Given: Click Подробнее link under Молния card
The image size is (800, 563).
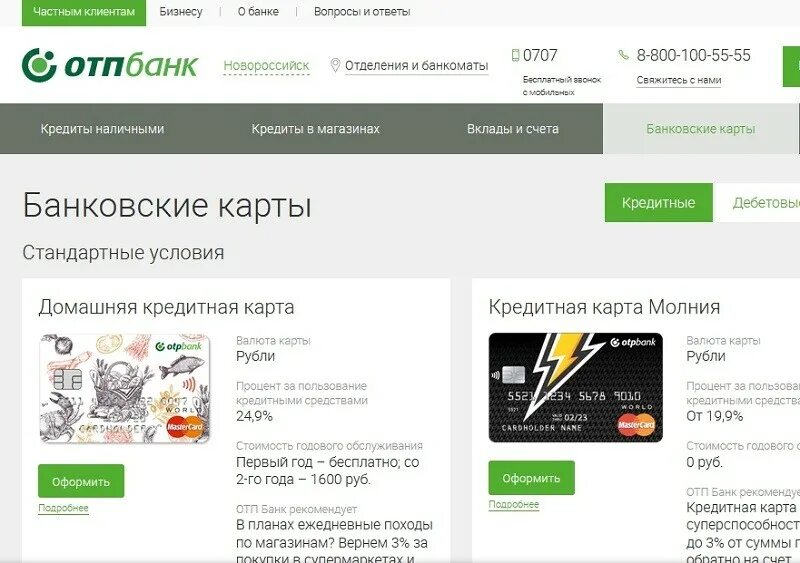Looking at the screenshot, I should (514, 504).
